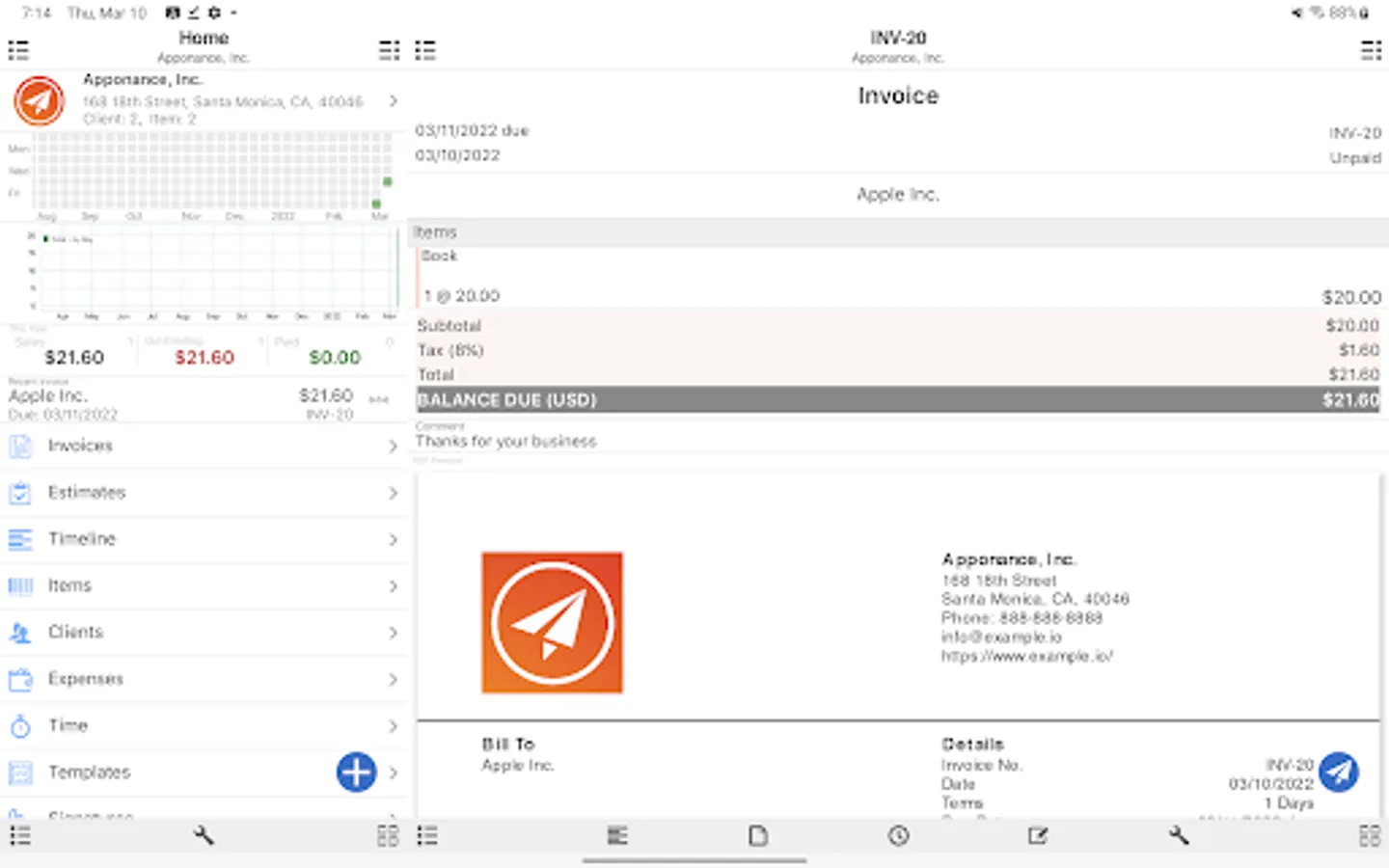The width and height of the screenshot is (1389, 868).
Task: Expand the Clients row chevron
Action: [x=393, y=633]
